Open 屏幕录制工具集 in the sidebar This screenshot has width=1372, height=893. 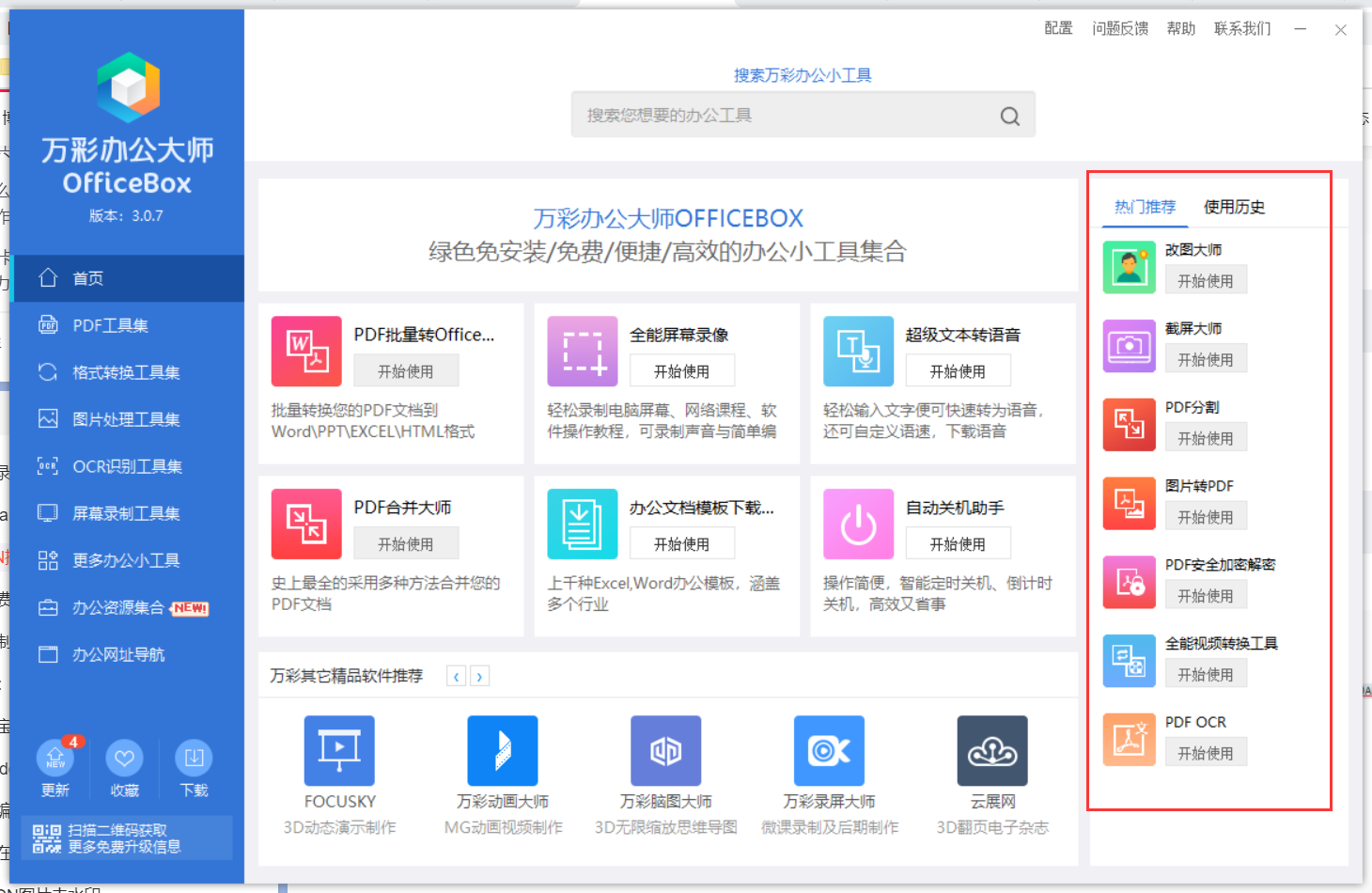(x=127, y=513)
